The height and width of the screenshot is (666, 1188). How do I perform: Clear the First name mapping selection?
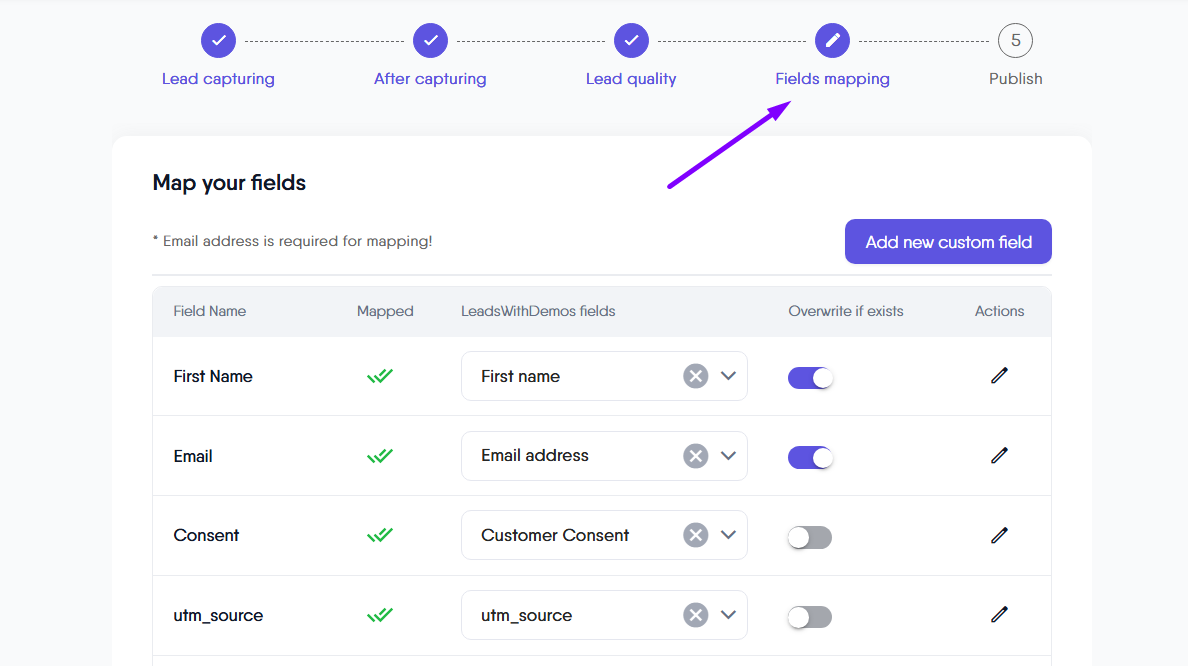coord(695,376)
